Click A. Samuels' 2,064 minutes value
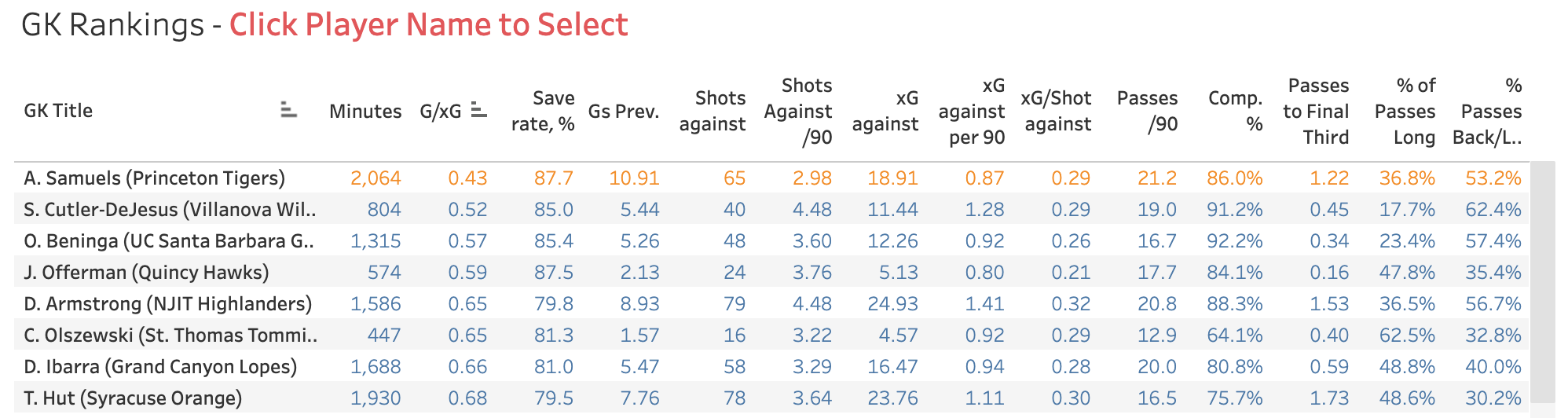The width and height of the screenshot is (1568, 418). coord(376,178)
